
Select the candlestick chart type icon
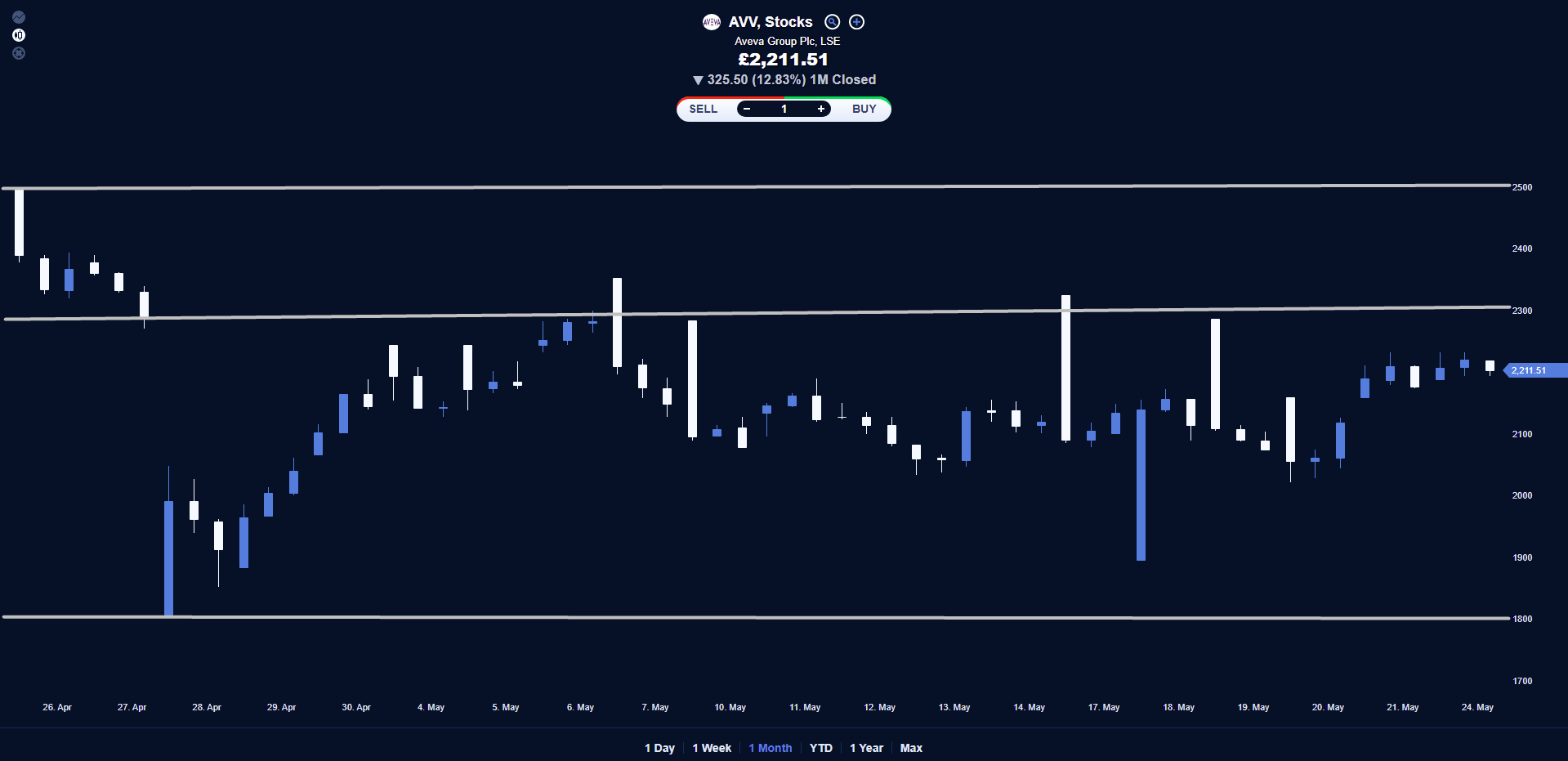[x=19, y=35]
